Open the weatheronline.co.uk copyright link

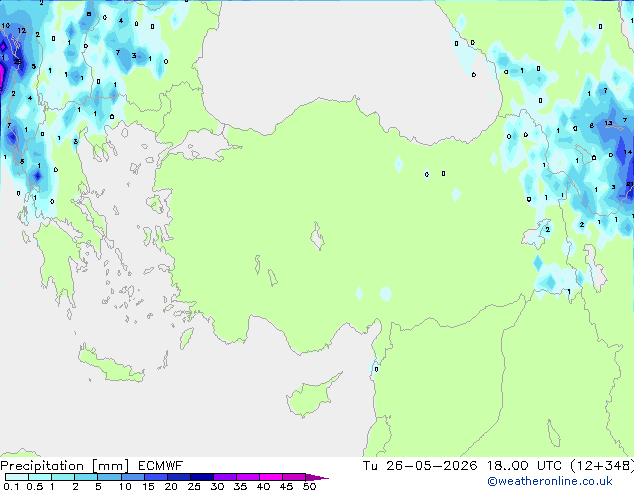click(550, 481)
